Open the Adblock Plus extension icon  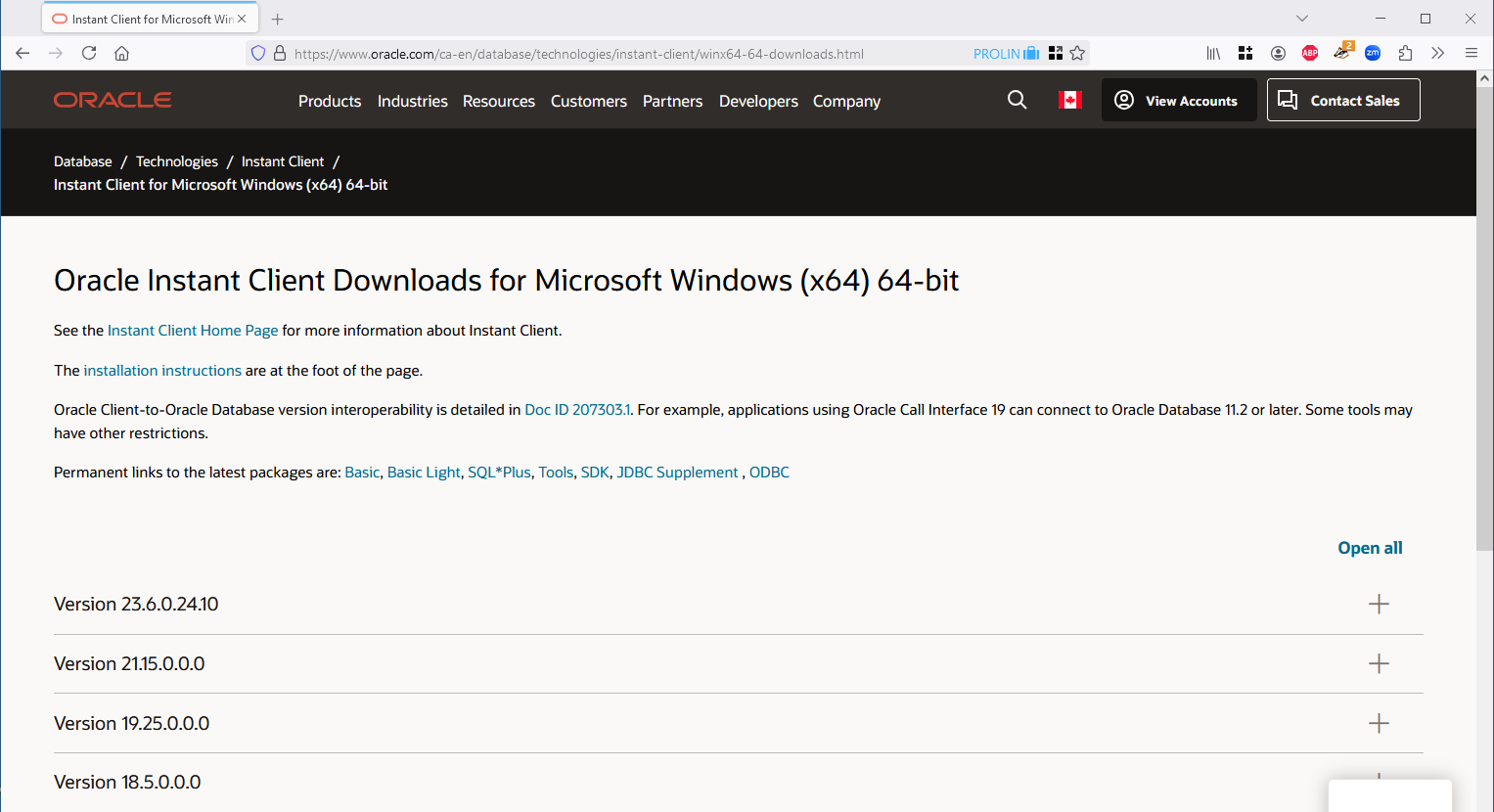(x=1310, y=54)
